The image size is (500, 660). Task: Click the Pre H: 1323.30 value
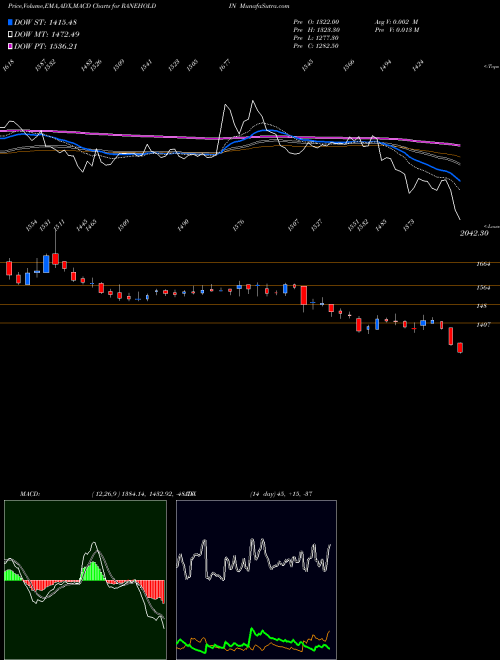pos(316,30)
